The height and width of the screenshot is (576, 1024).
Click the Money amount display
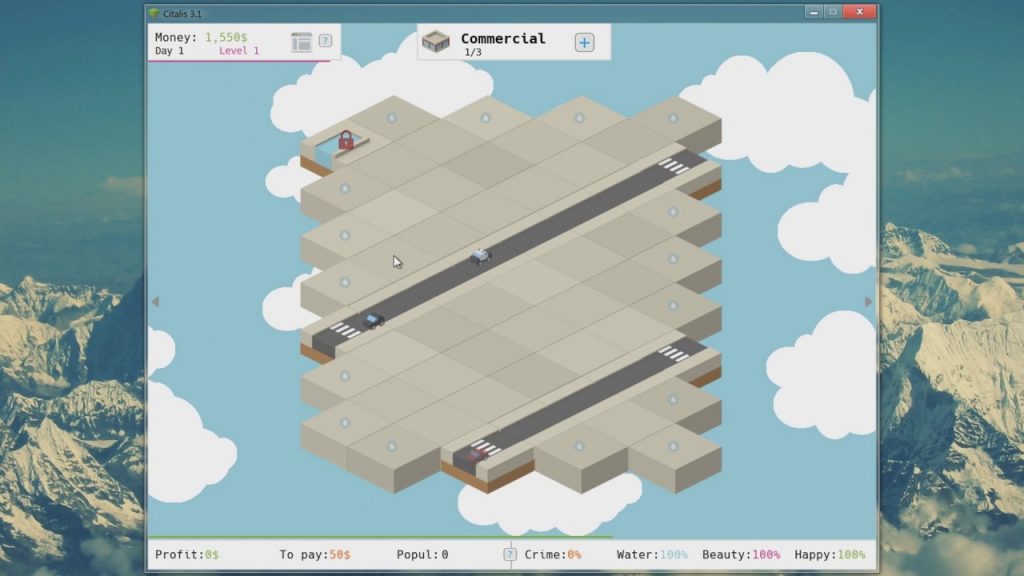click(225, 37)
